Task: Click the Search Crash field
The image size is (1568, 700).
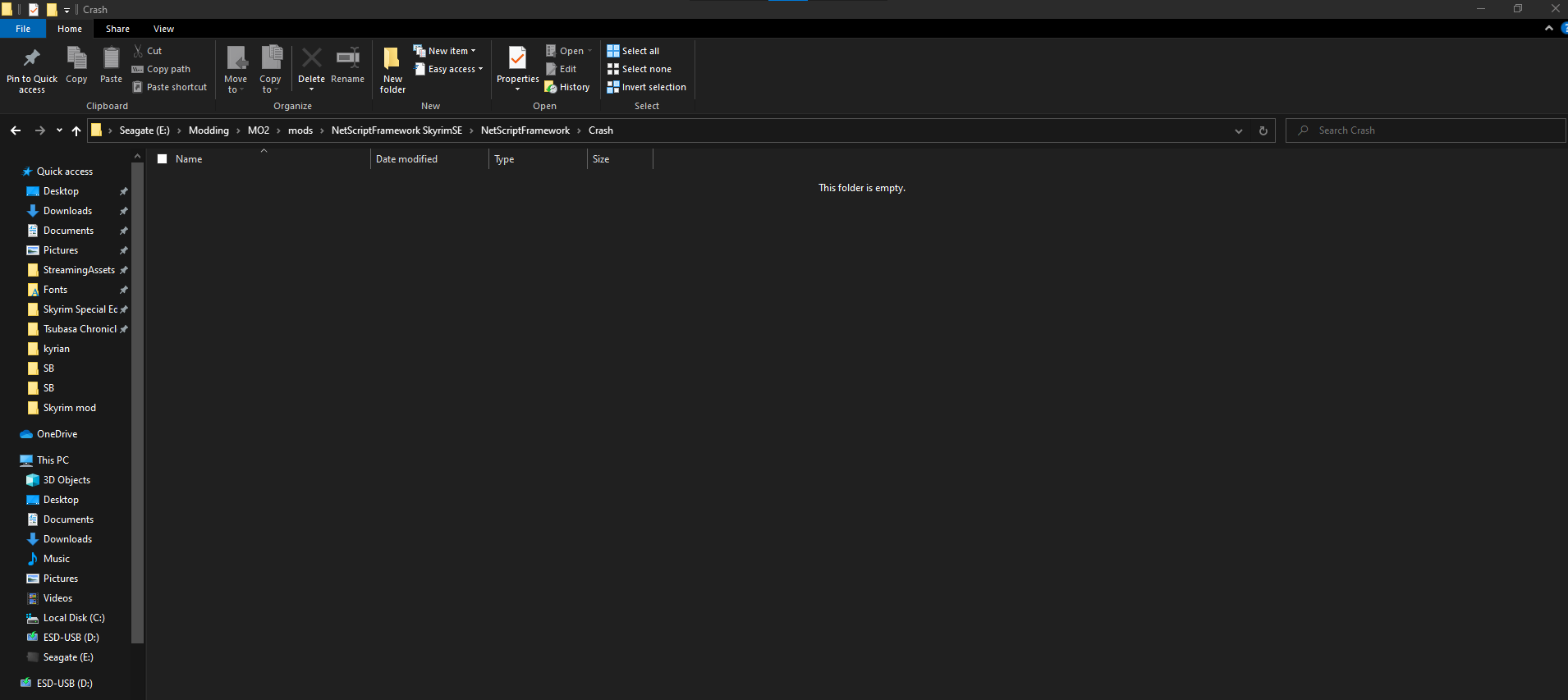Action: (x=1426, y=130)
